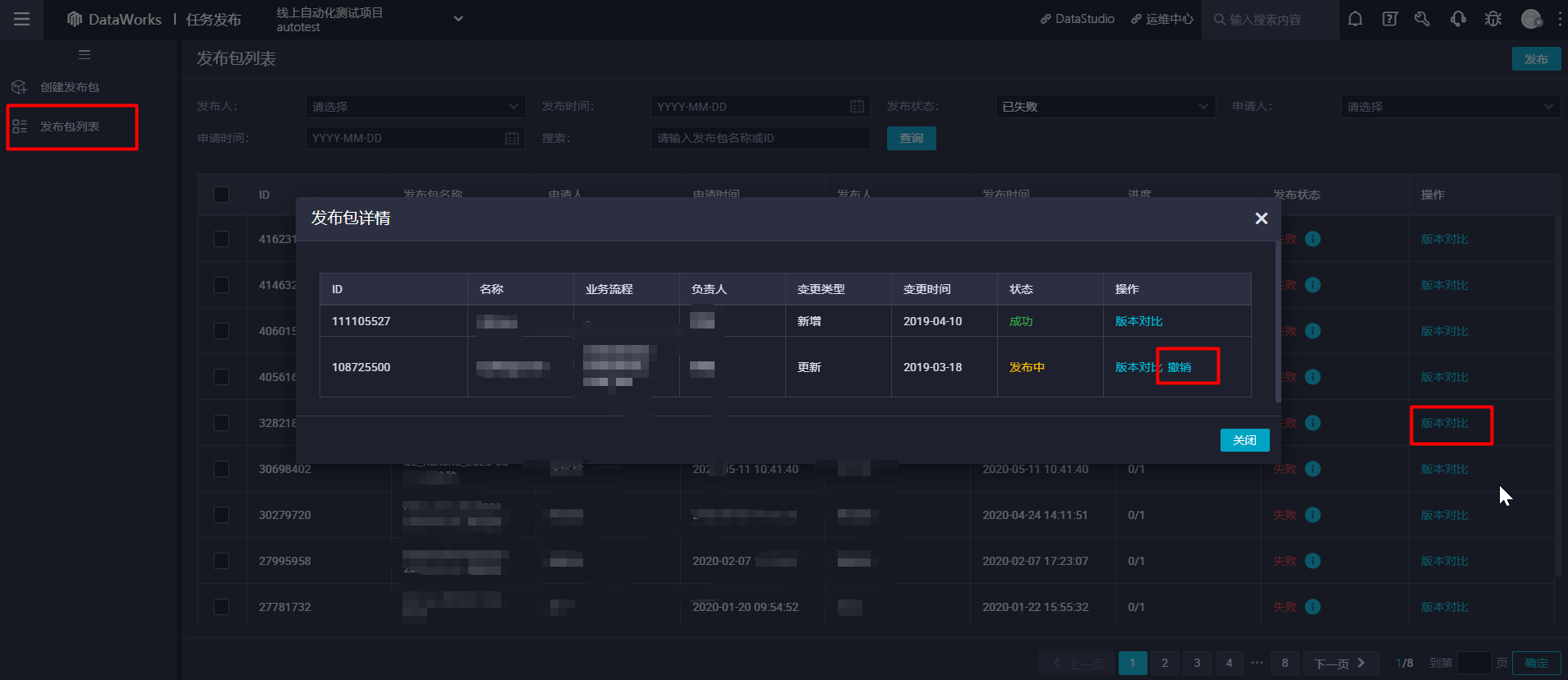Click the wrench settings icon
Viewport: 1568px width, 680px height.
click(1423, 19)
